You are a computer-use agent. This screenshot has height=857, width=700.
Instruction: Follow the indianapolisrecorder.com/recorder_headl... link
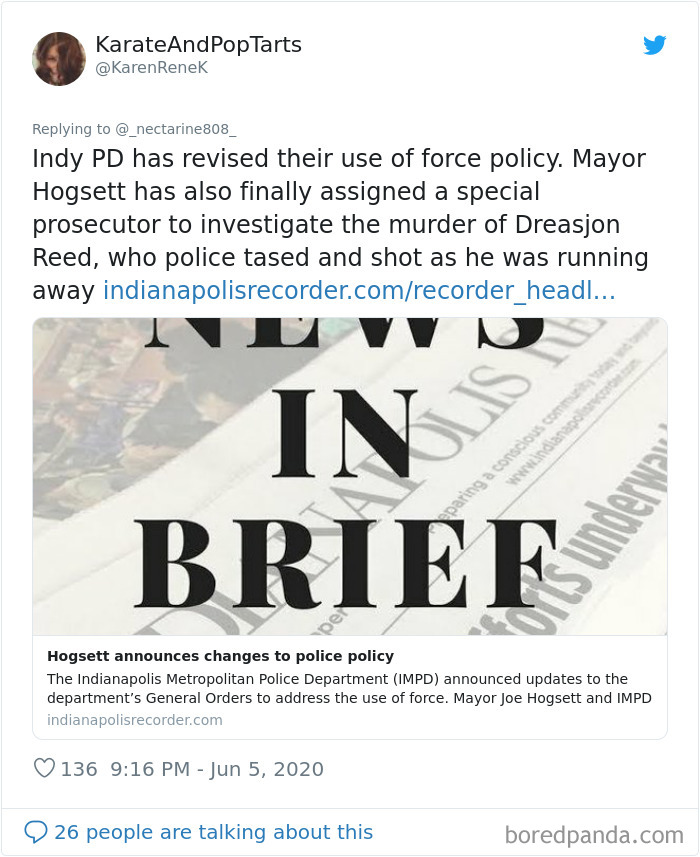pyautogui.click(x=359, y=290)
